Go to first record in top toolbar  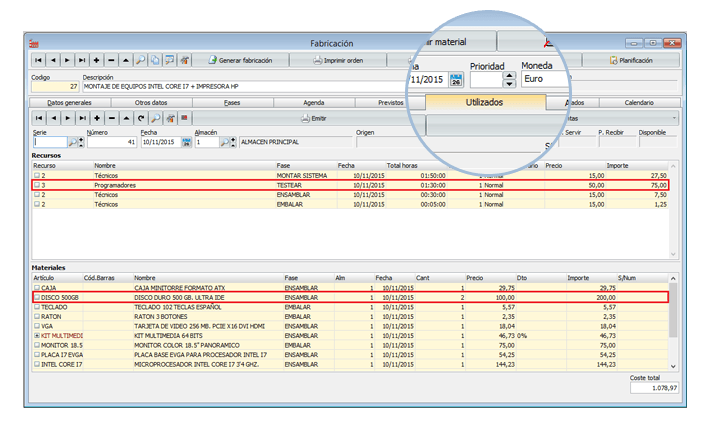click(x=38, y=61)
